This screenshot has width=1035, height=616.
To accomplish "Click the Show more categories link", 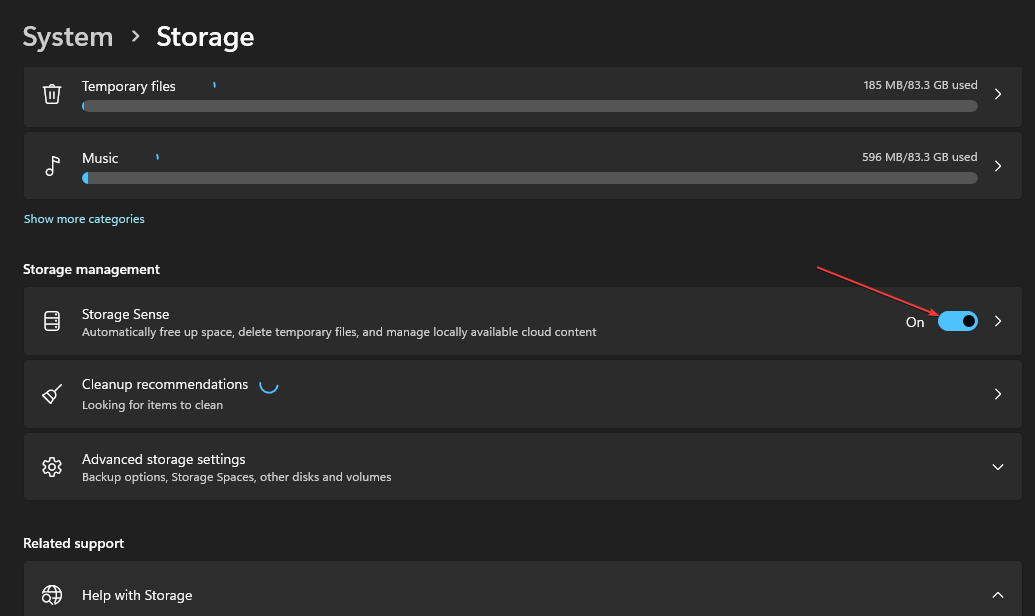I will pos(84,218).
